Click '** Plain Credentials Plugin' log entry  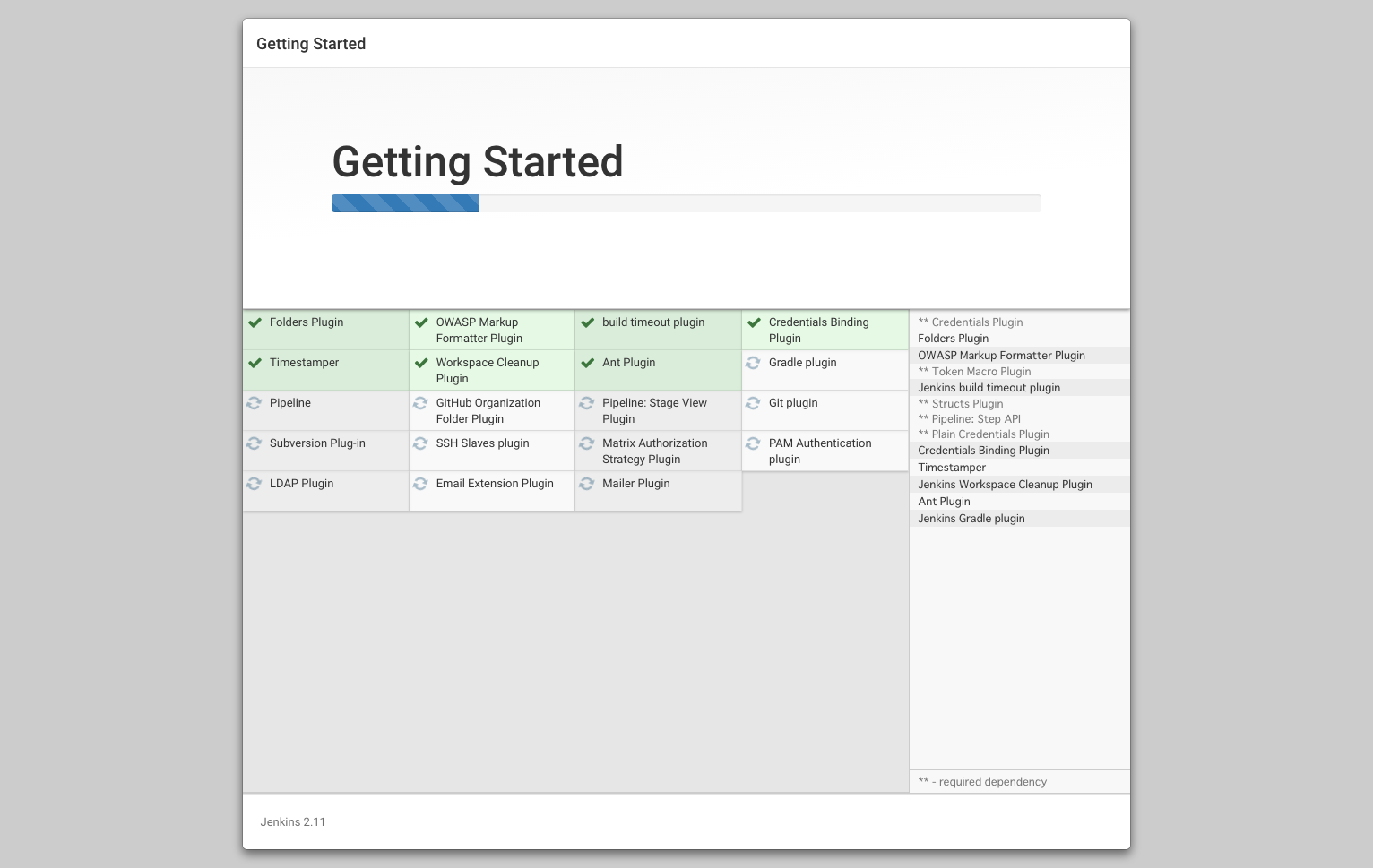click(x=984, y=434)
